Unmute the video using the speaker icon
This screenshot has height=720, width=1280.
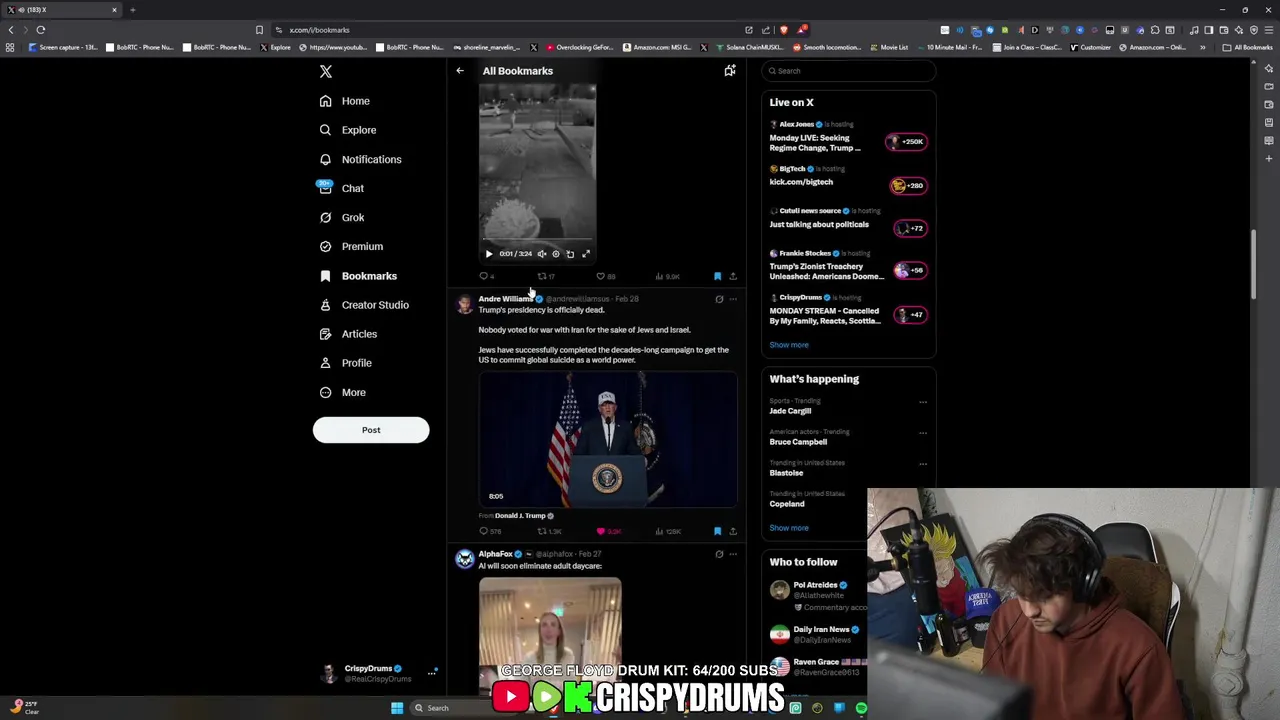pyautogui.click(x=542, y=254)
